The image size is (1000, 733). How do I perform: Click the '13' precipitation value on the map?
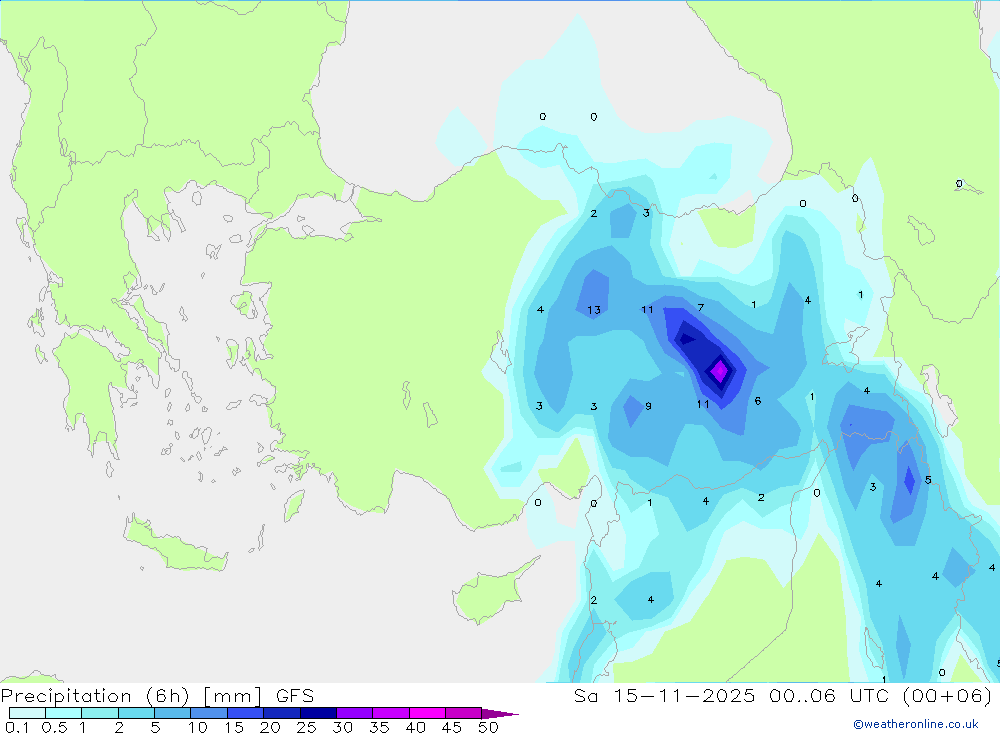(594, 310)
